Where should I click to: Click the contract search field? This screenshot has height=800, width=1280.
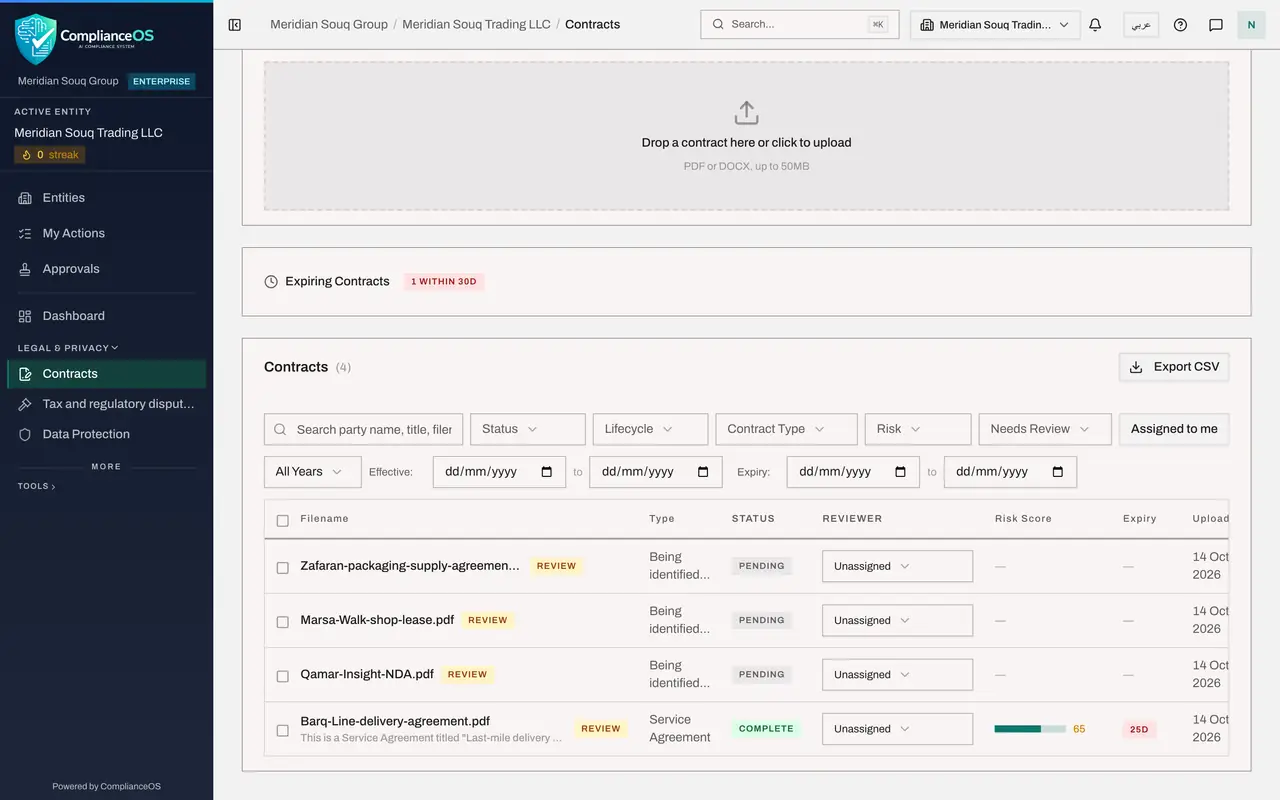364,429
